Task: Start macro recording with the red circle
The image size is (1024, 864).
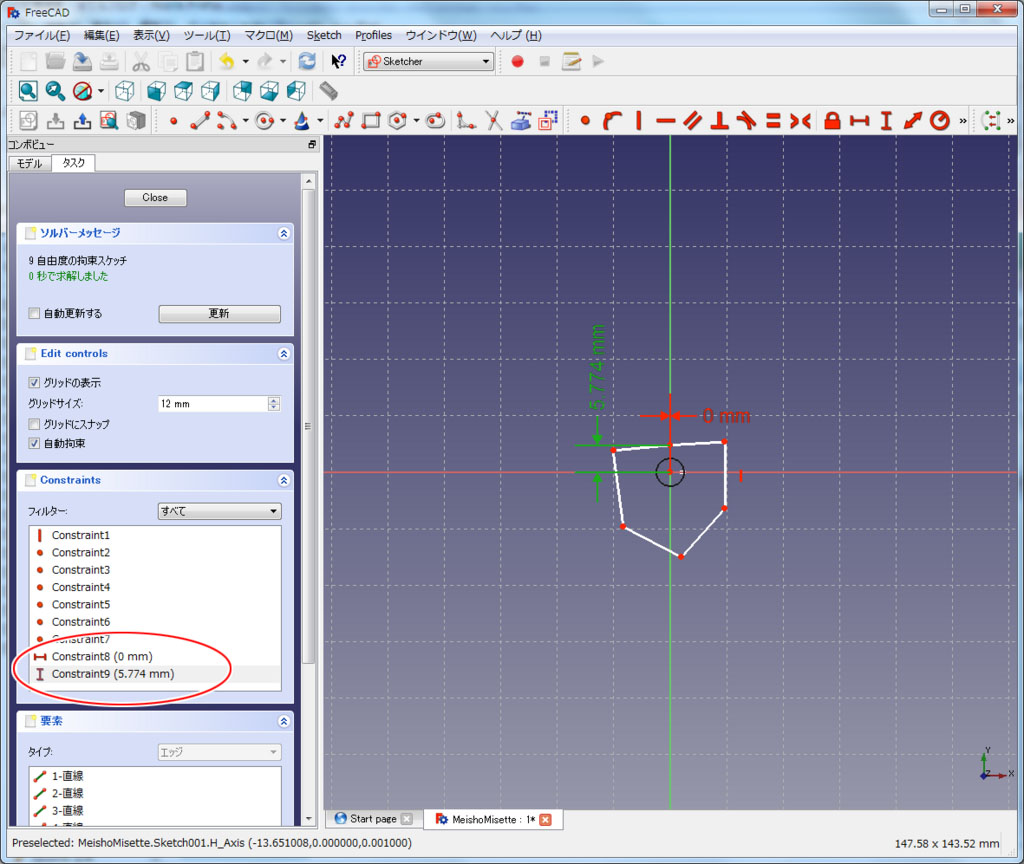Action: point(517,62)
